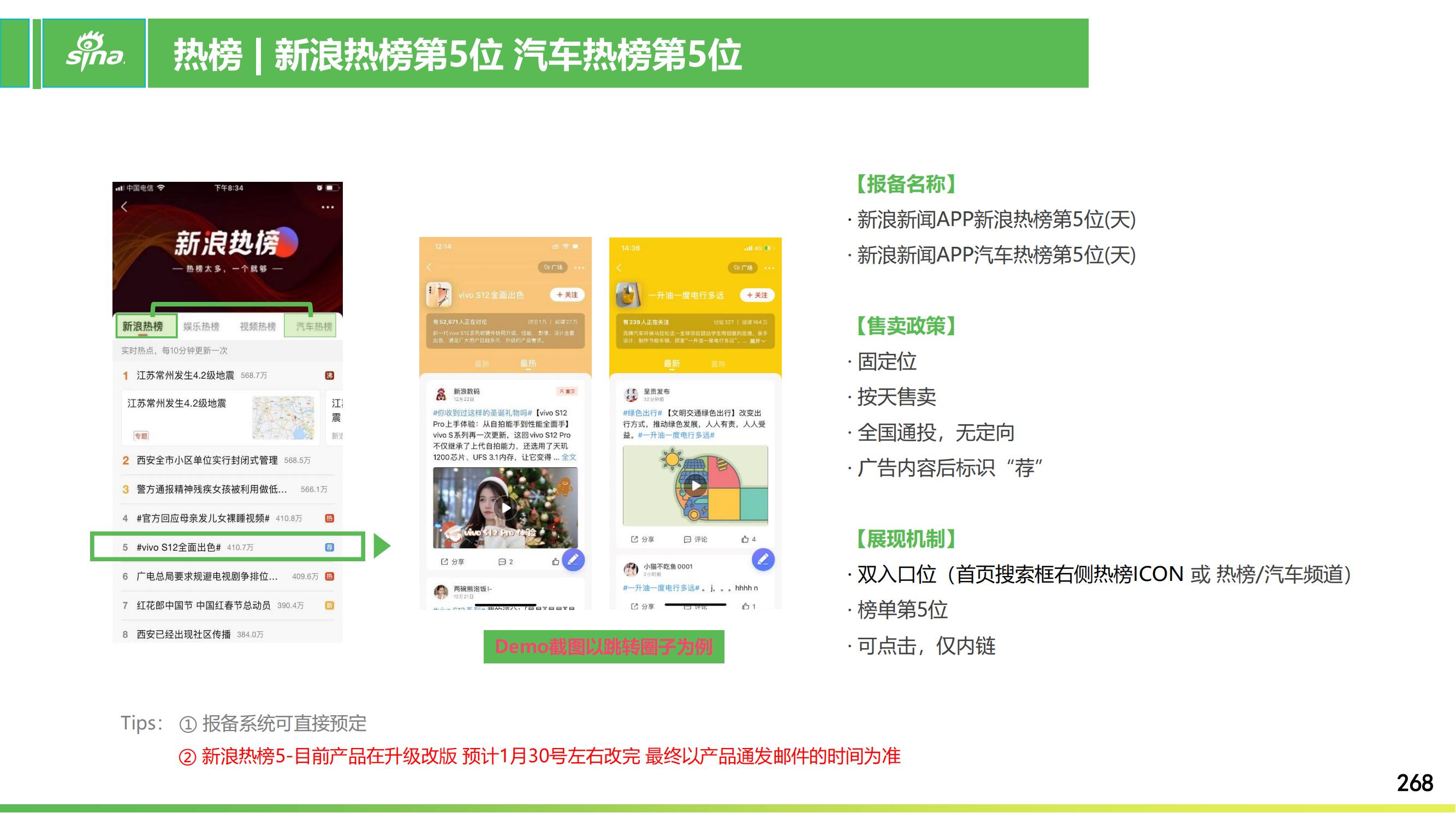1456x819 pixels.
Task: Tap the compose pencil button on the vivo page
Action: coord(573,560)
